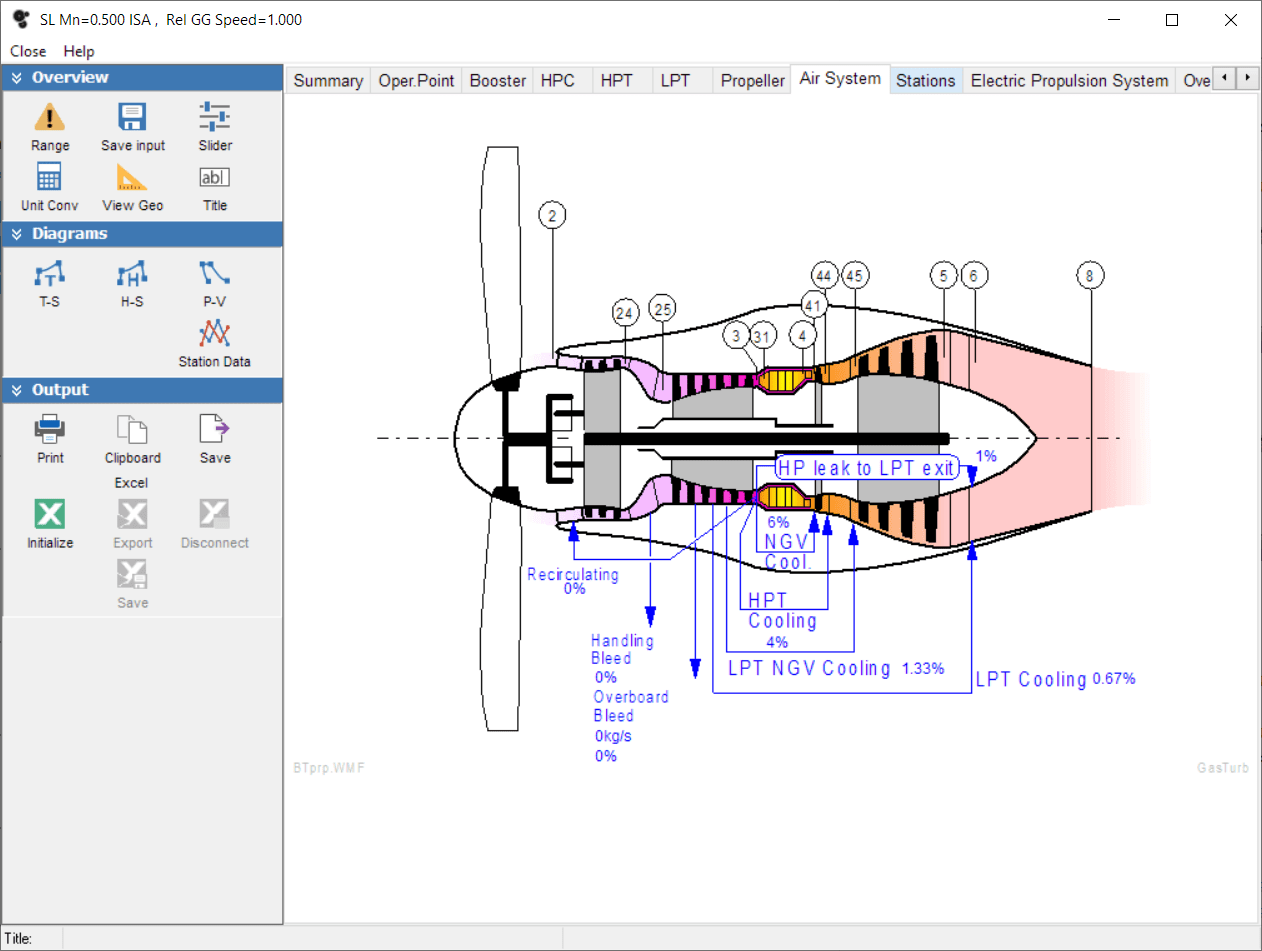Collapse the Overview panel section
This screenshot has height=951, width=1262.
(17, 78)
